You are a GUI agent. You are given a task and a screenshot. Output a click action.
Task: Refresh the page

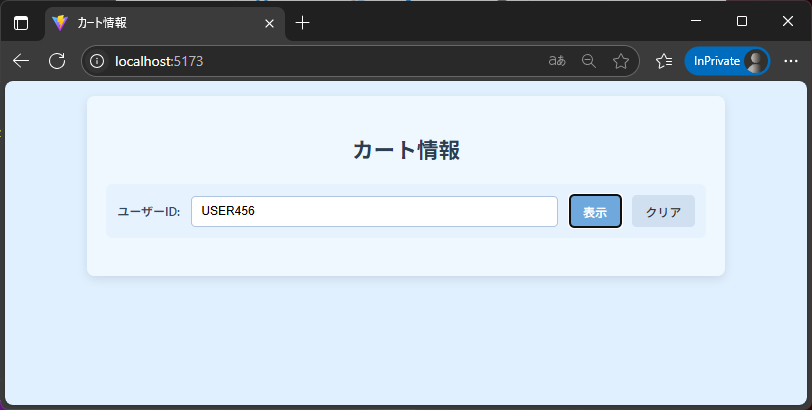coord(57,61)
